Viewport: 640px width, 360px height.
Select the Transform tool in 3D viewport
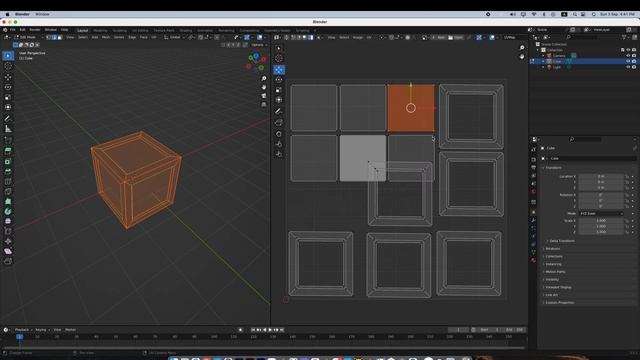coord(8,107)
